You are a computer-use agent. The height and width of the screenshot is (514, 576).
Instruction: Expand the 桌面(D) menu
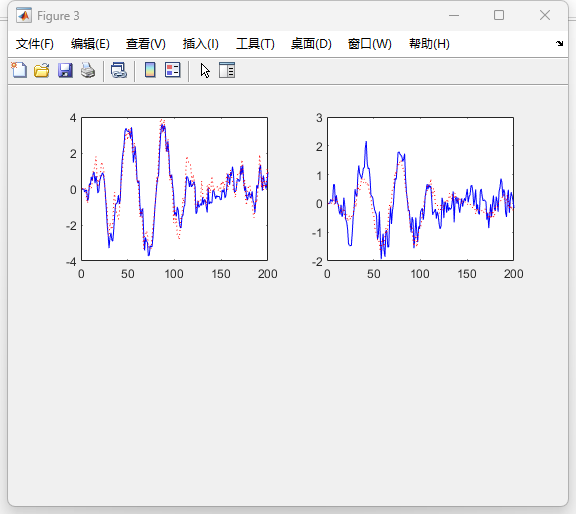pos(311,44)
